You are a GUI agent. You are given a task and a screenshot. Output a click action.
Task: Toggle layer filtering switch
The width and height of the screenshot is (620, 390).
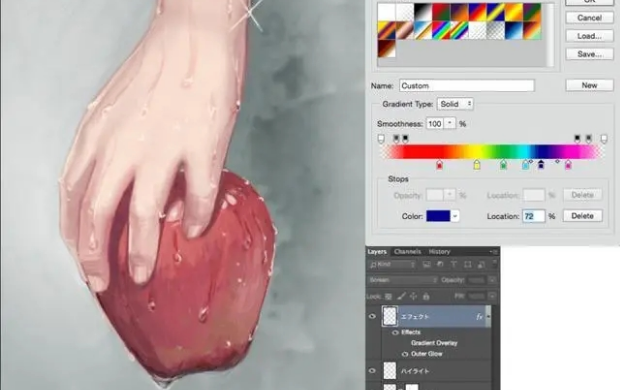(494, 263)
